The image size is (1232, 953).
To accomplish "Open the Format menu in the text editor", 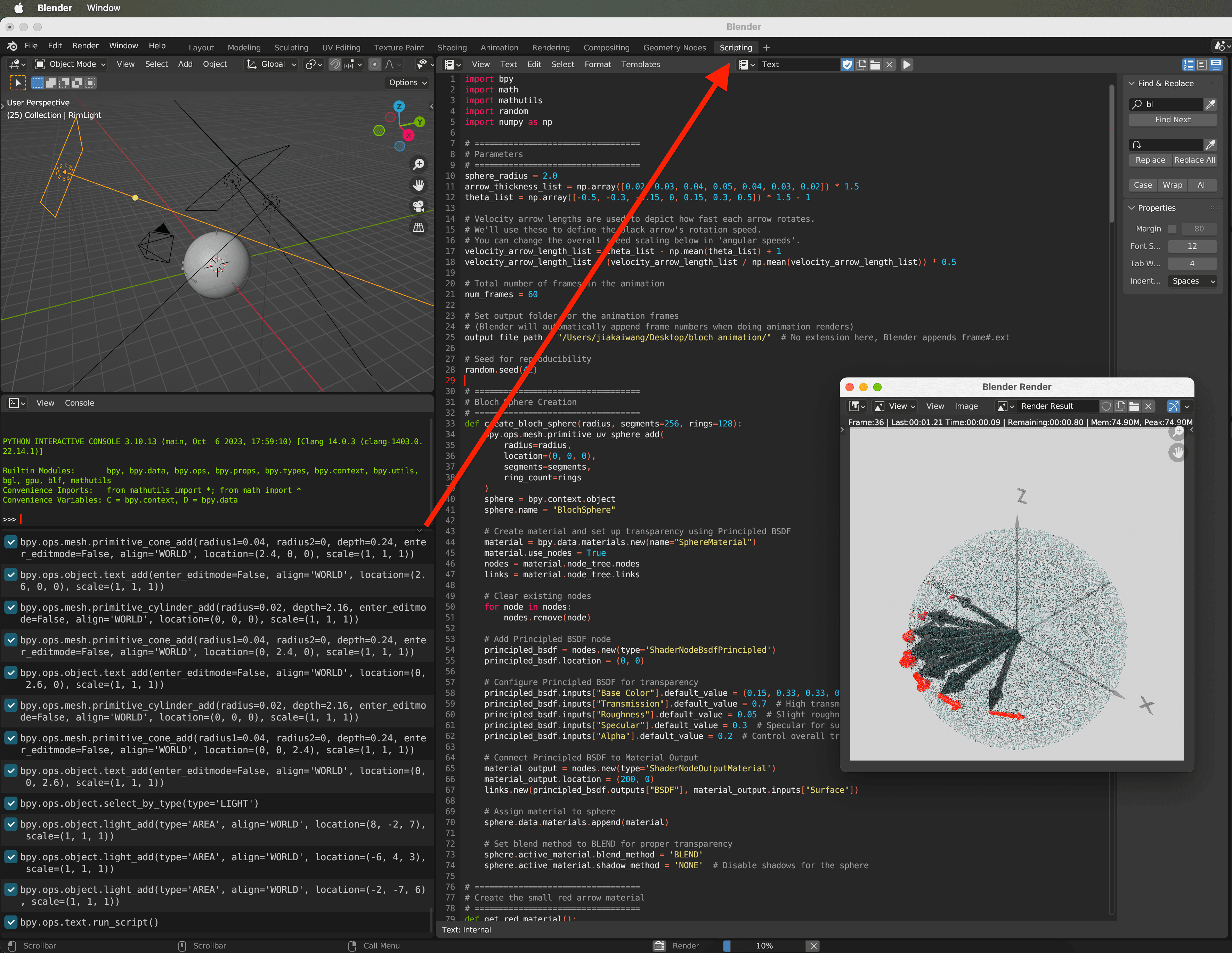I will [598, 64].
